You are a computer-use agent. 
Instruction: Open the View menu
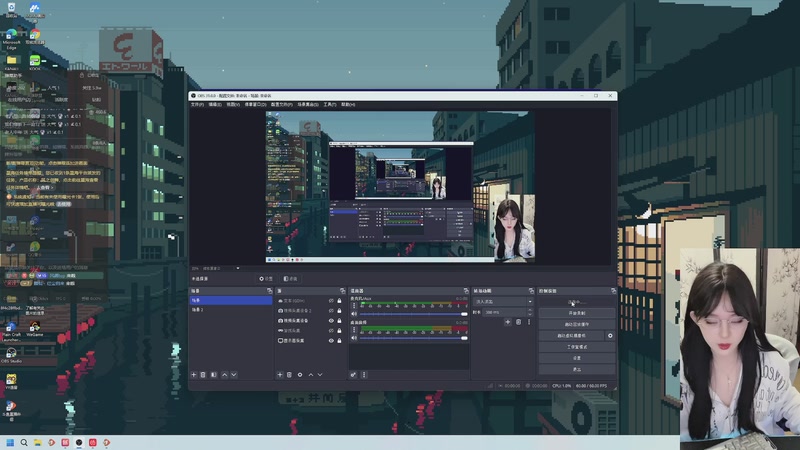tap(233, 105)
